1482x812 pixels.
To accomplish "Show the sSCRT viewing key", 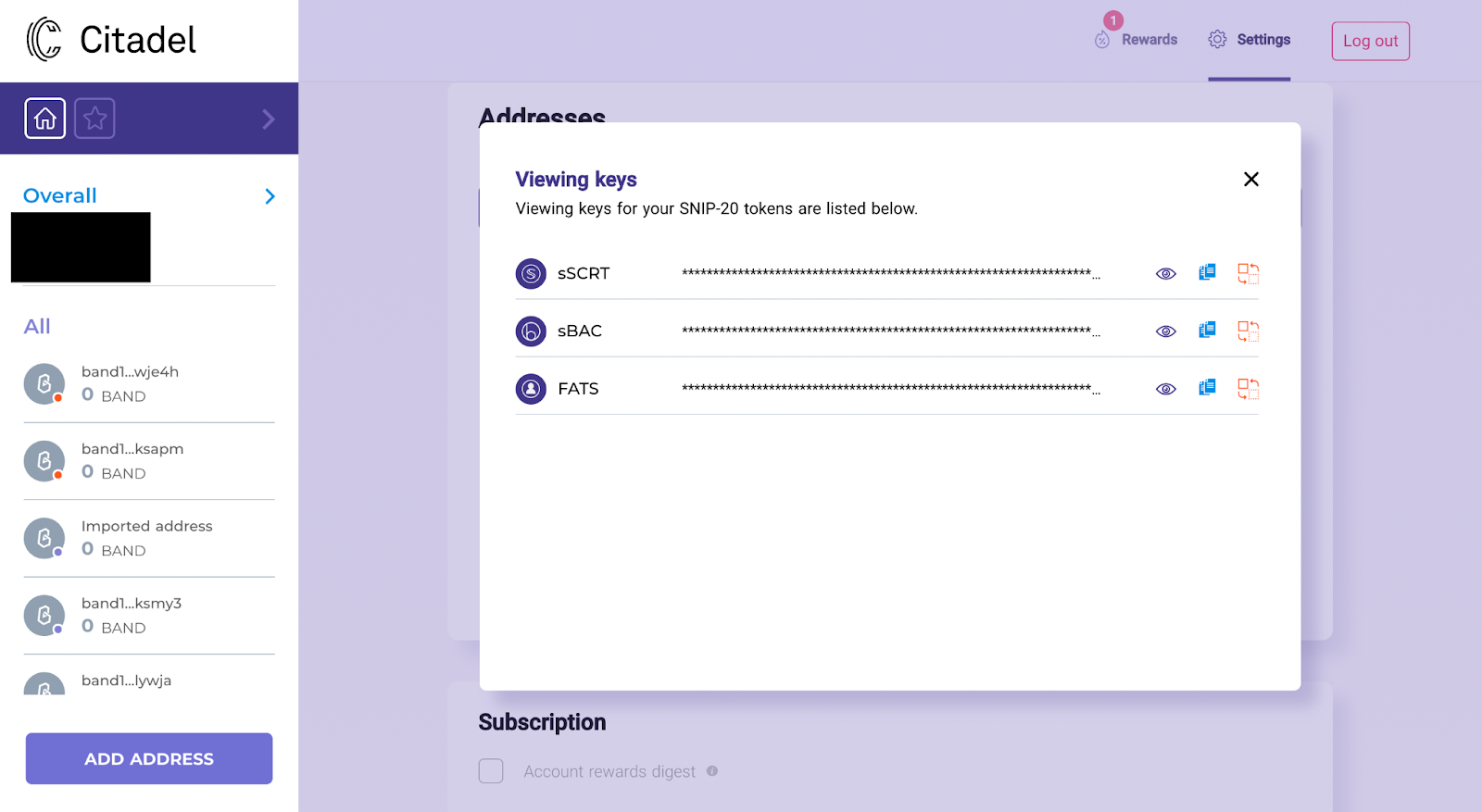I will click(x=1166, y=274).
